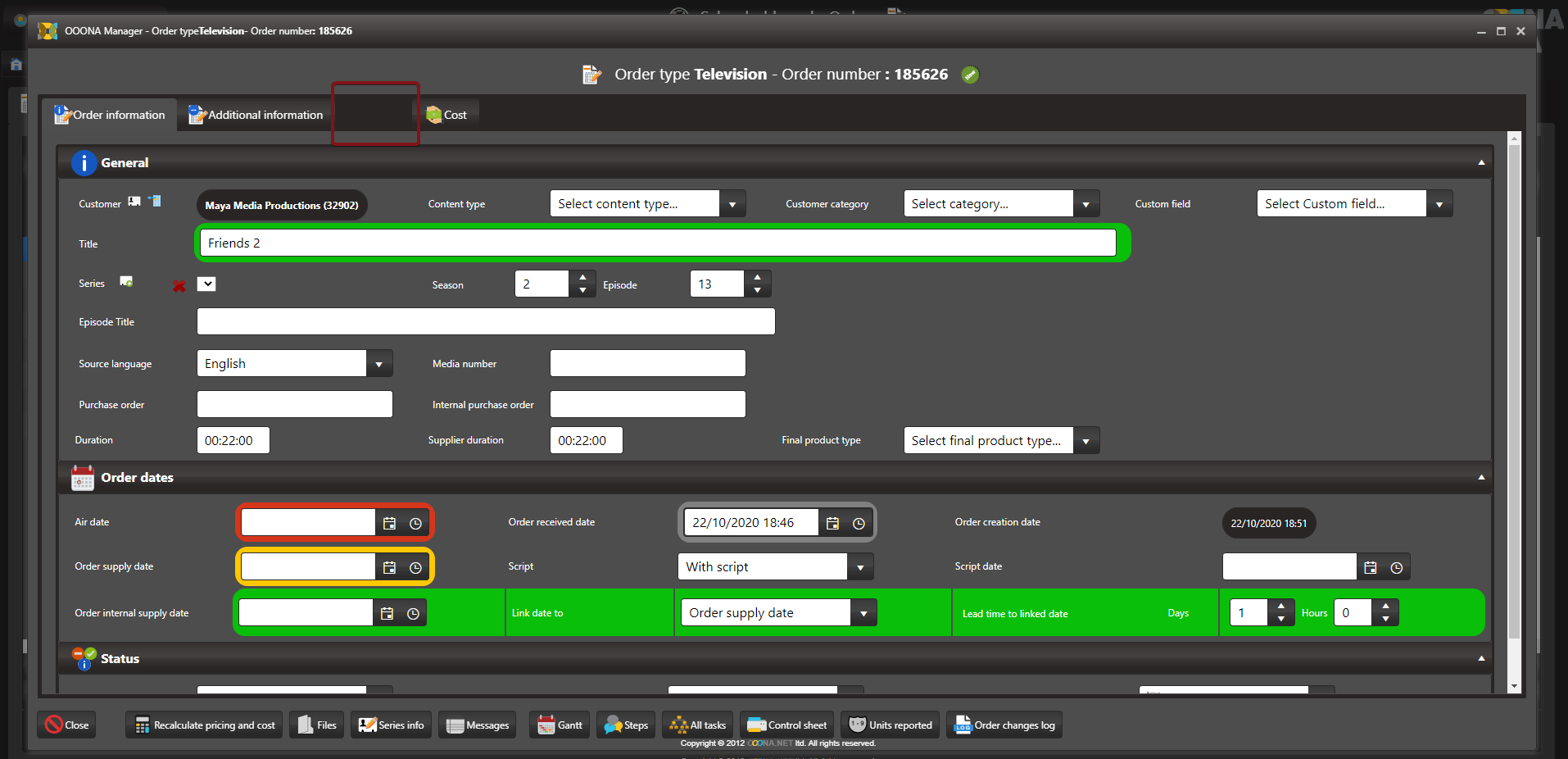Click the calendar icon for Air date
The image size is (1568, 759).
click(x=389, y=523)
